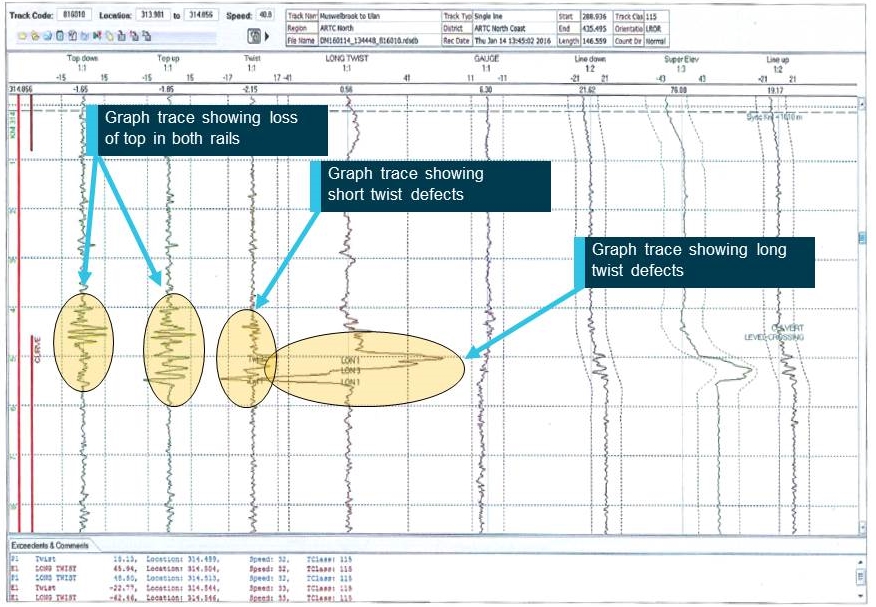Image resolution: width=876 pixels, height=607 pixels.
Task: Click the Super Elev channel header
Action: (x=681, y=59)
